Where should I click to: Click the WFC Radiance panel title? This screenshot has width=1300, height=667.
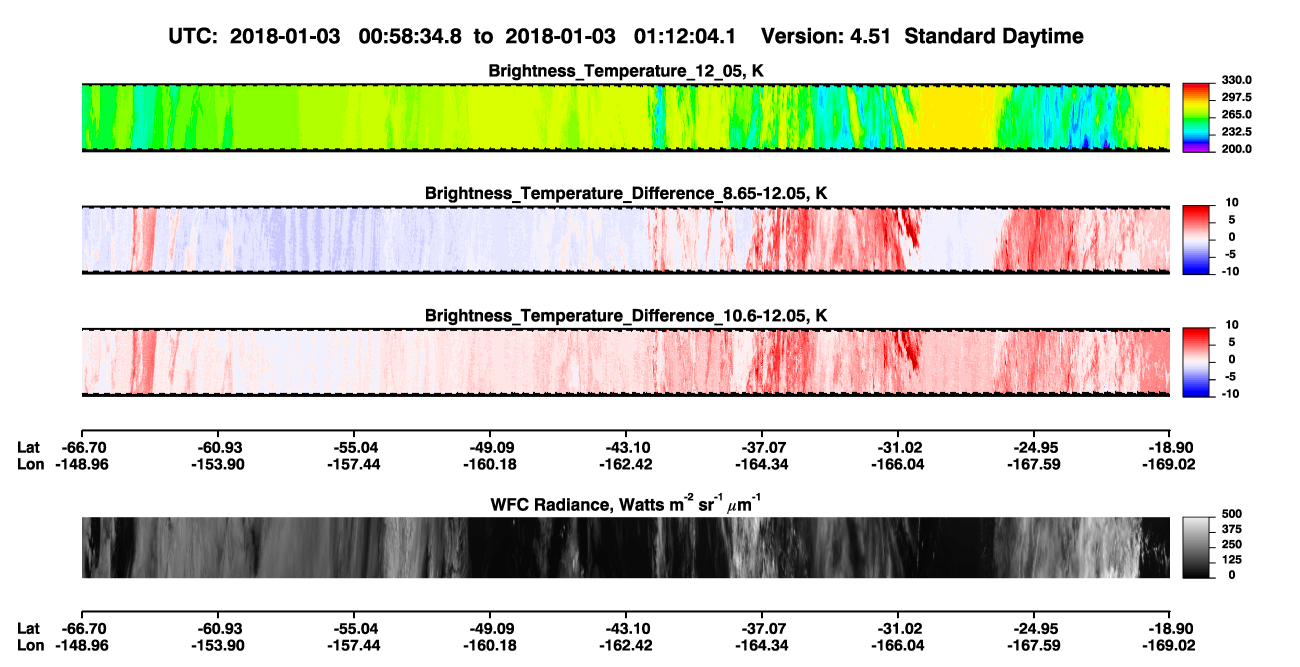click(626, 503)
